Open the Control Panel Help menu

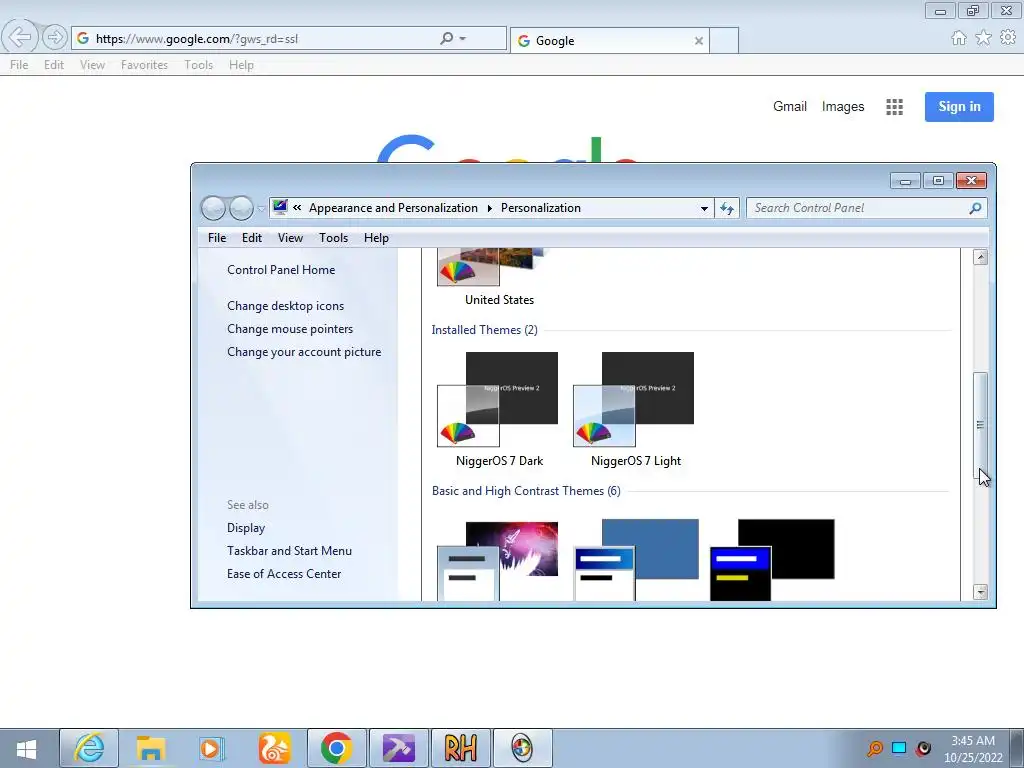click(x=376, y=238)
